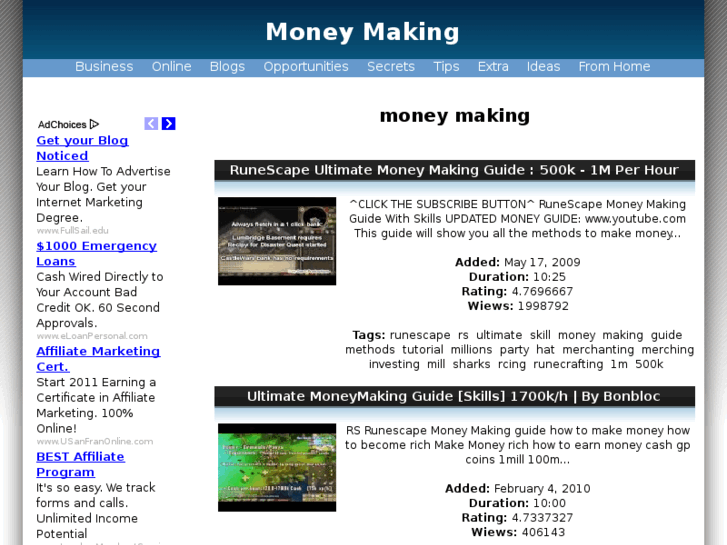The image size is (727, 545).
Task: Open the $1000 Emergency Loans ad link
Action: pyautogui.click(x=96, y=253)
